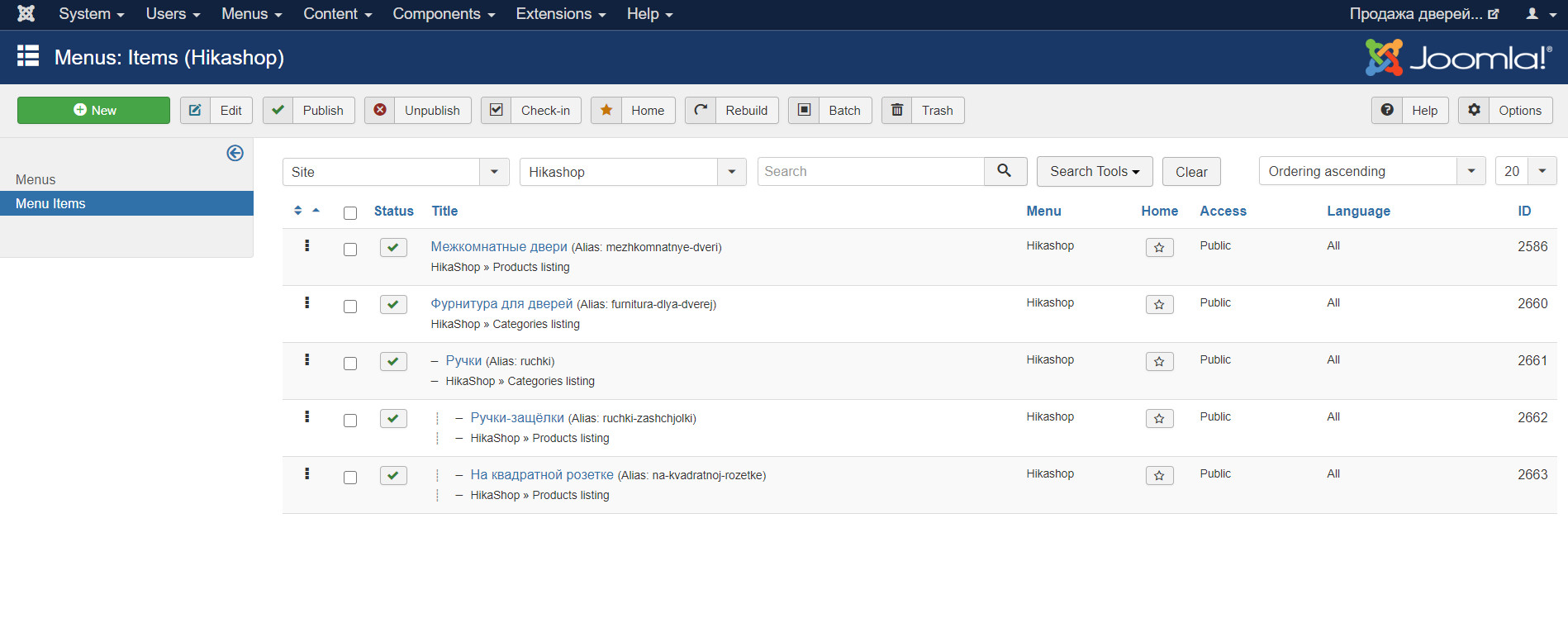Viewport: 1568px width, 623px height.
Task: Collapse the sidebar with the arrow icon
Action: click(235, 153)
